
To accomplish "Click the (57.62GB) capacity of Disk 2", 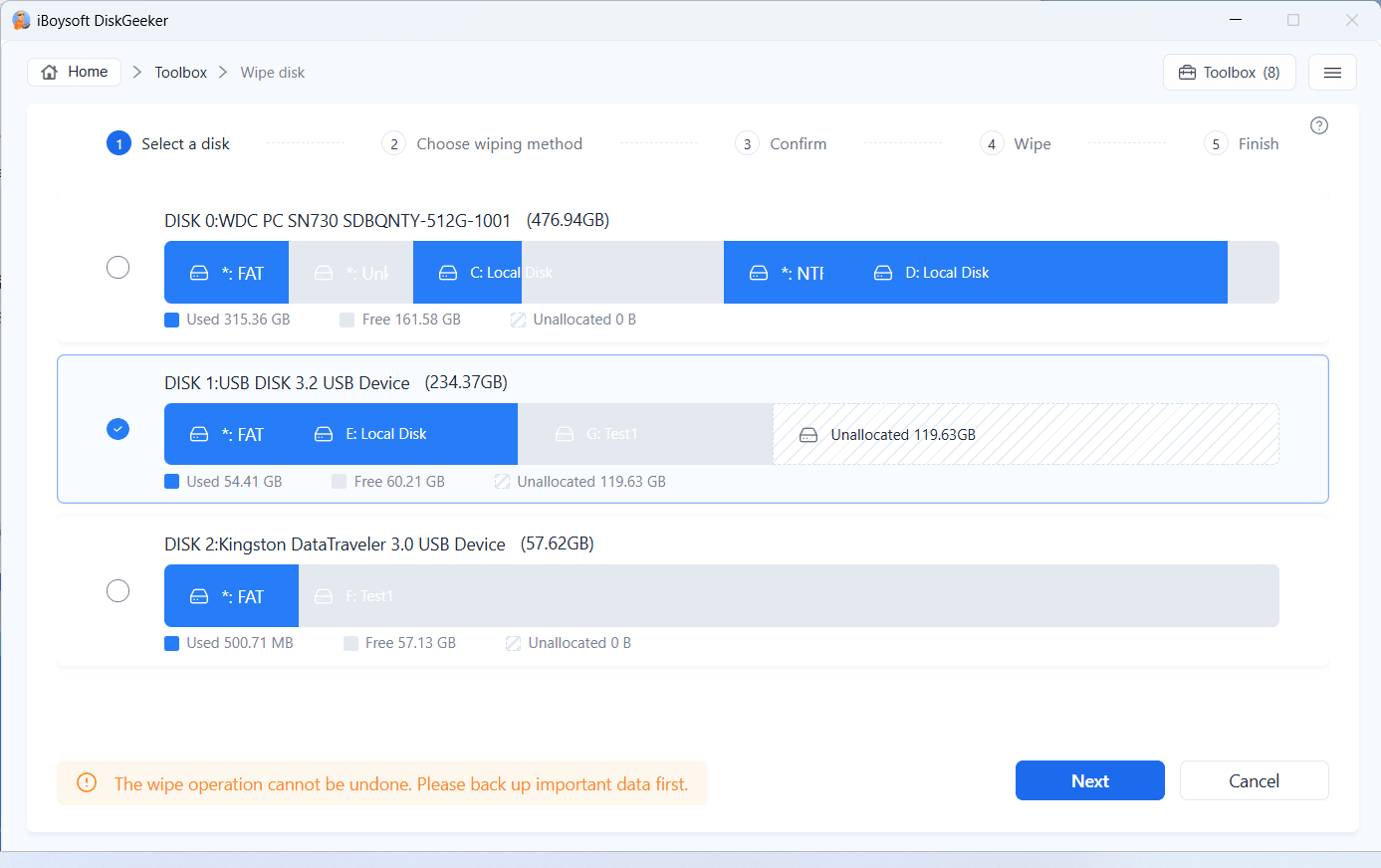I will tap(558, 544).
